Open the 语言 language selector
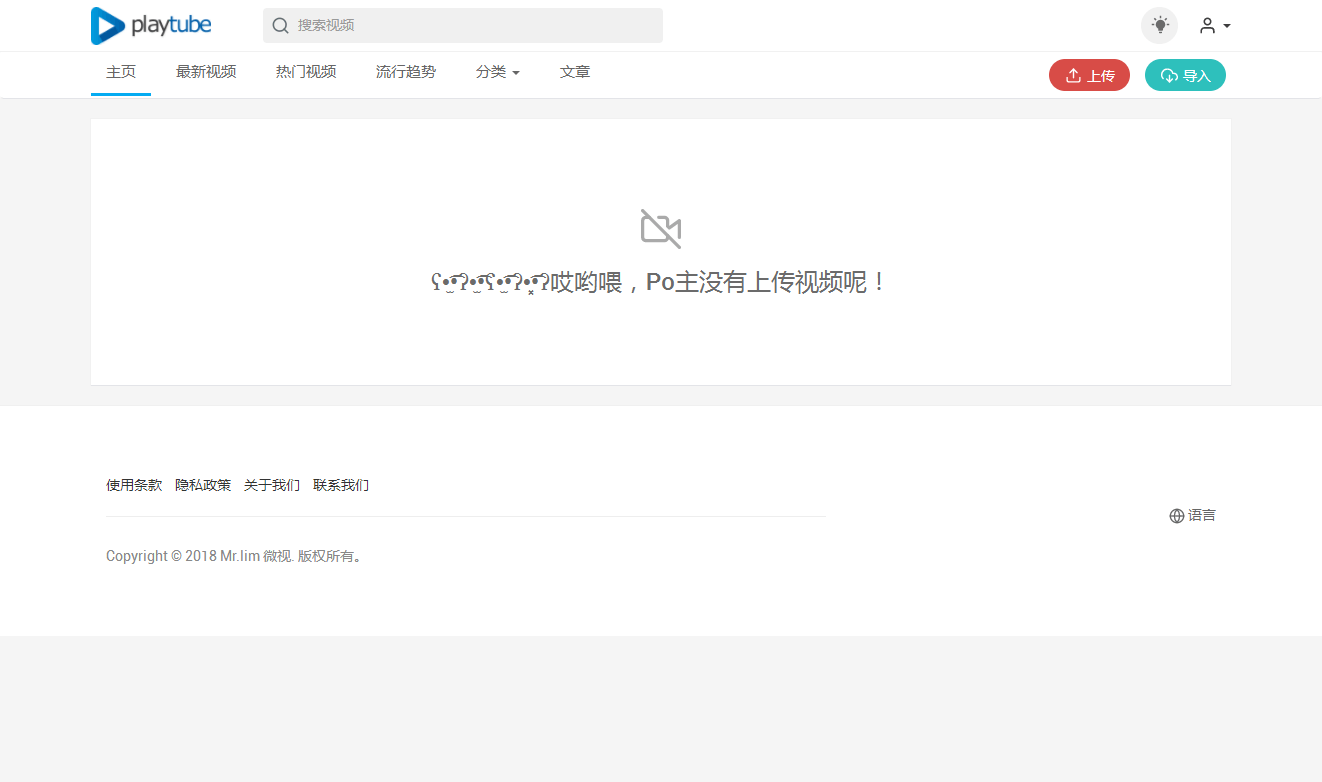This screenshot has width=1322, height=782. pos(1192,516)
